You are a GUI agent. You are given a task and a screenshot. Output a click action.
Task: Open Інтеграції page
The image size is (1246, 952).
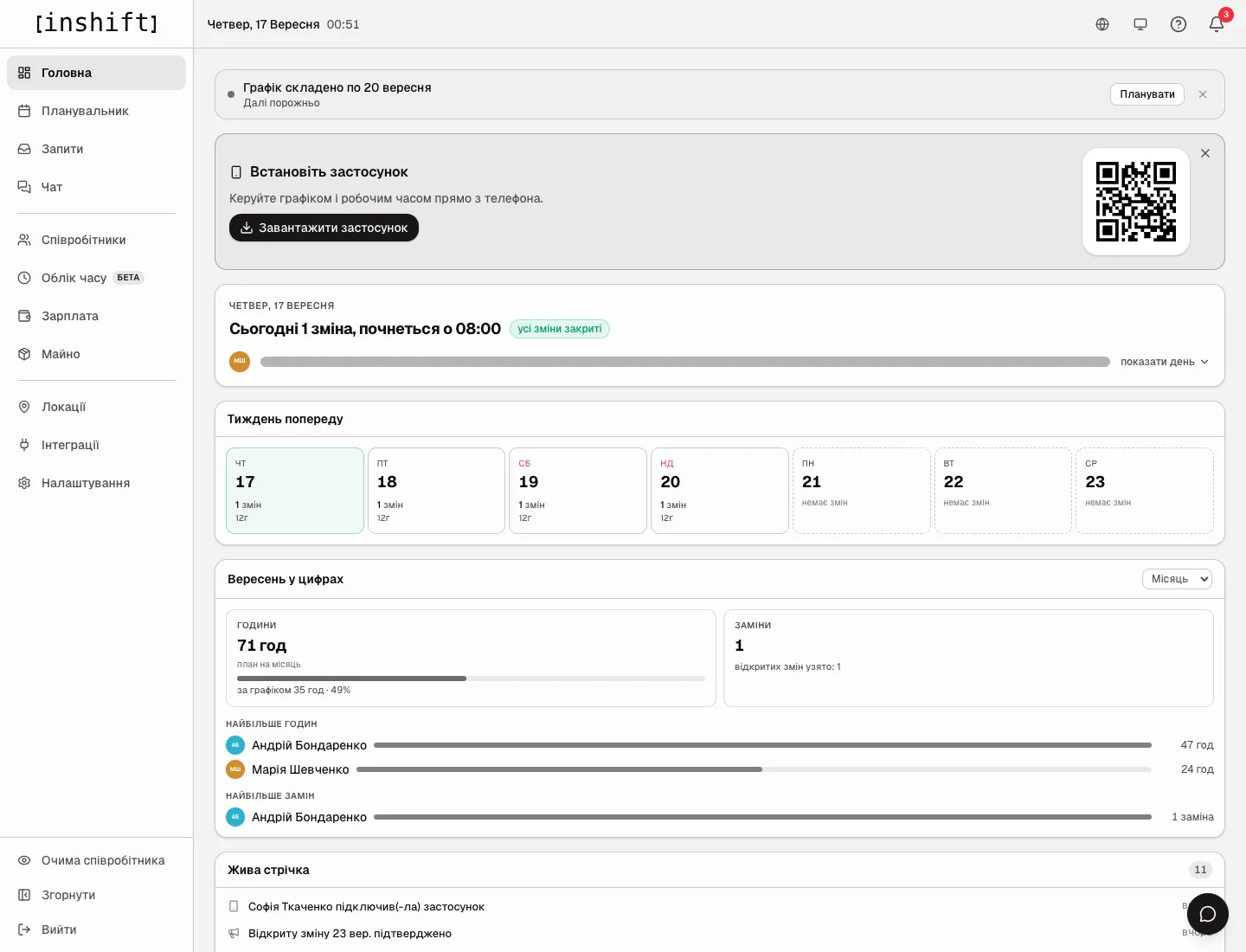(x=96, y=445)
